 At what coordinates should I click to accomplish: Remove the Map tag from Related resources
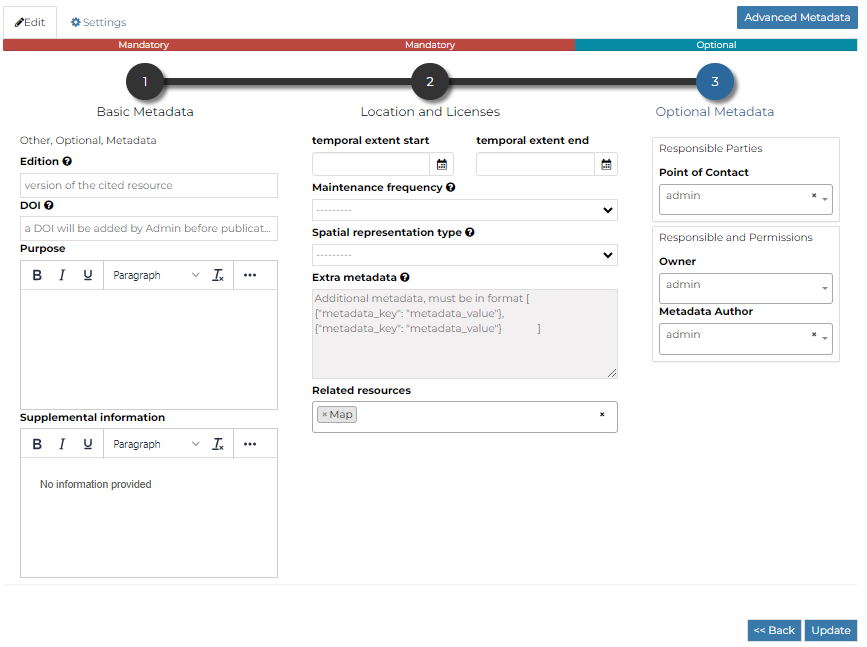(x=327, y=413)
